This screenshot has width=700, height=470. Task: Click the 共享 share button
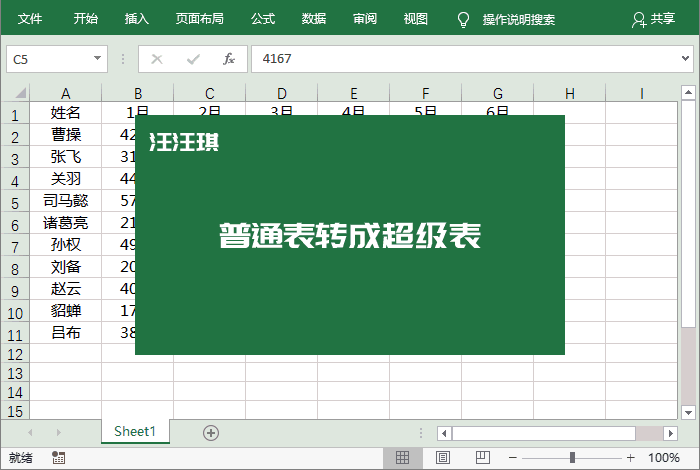click(654, 19)
